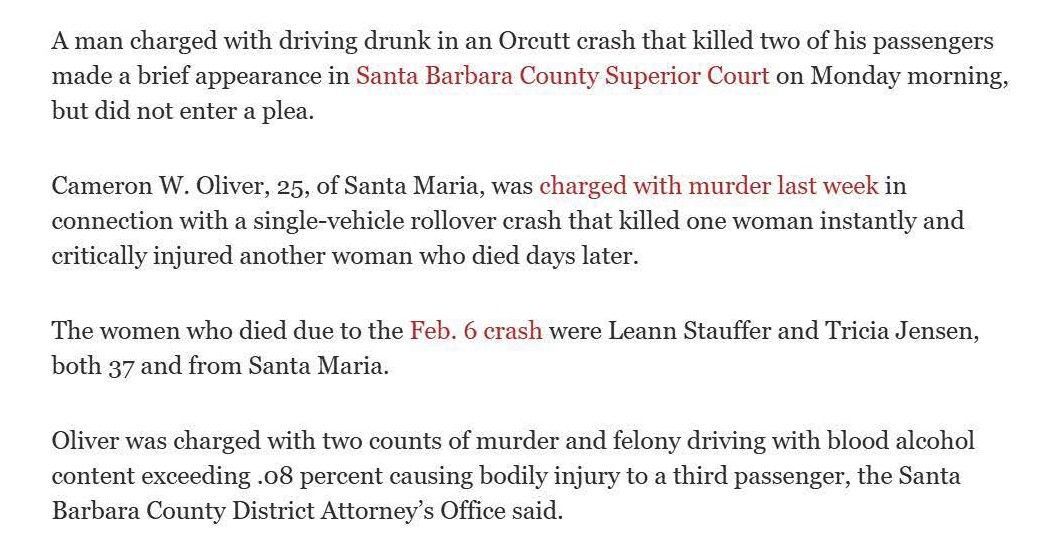1062x542 pixels.
Task: Click the paragraph beginning 'The women who died'
Action: pos(515,348)
